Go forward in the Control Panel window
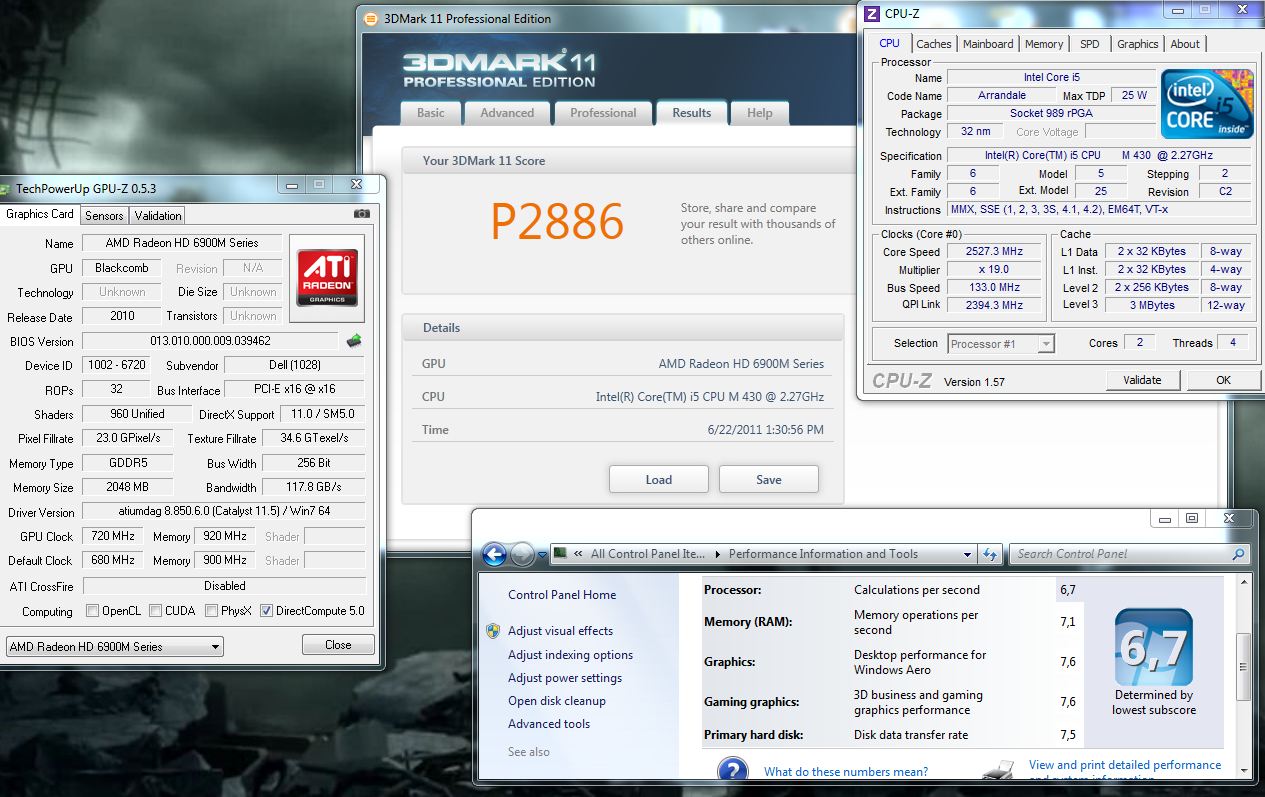Image resolution: width=1265 pixels, height=797 pixels. pos(522,554)
